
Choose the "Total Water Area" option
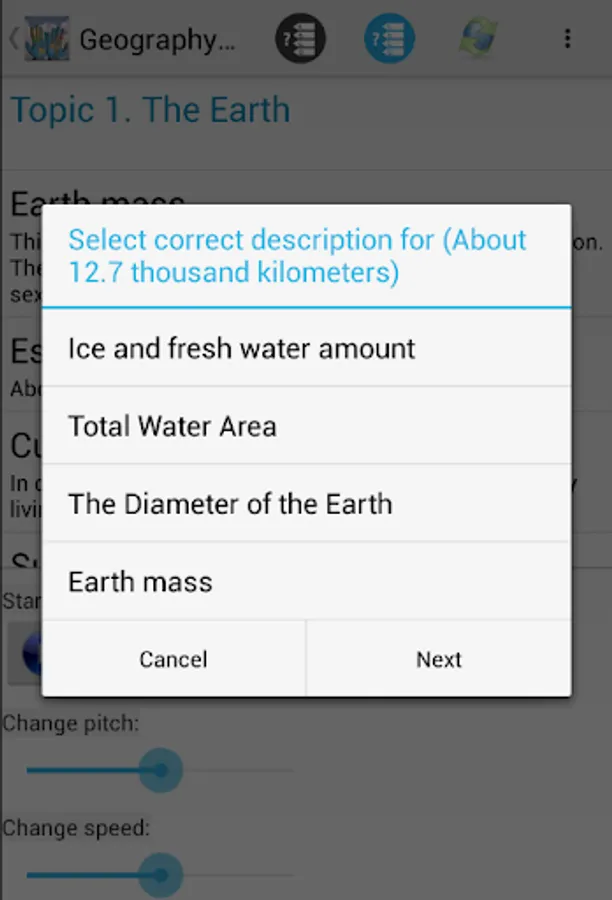pos(307,425)
